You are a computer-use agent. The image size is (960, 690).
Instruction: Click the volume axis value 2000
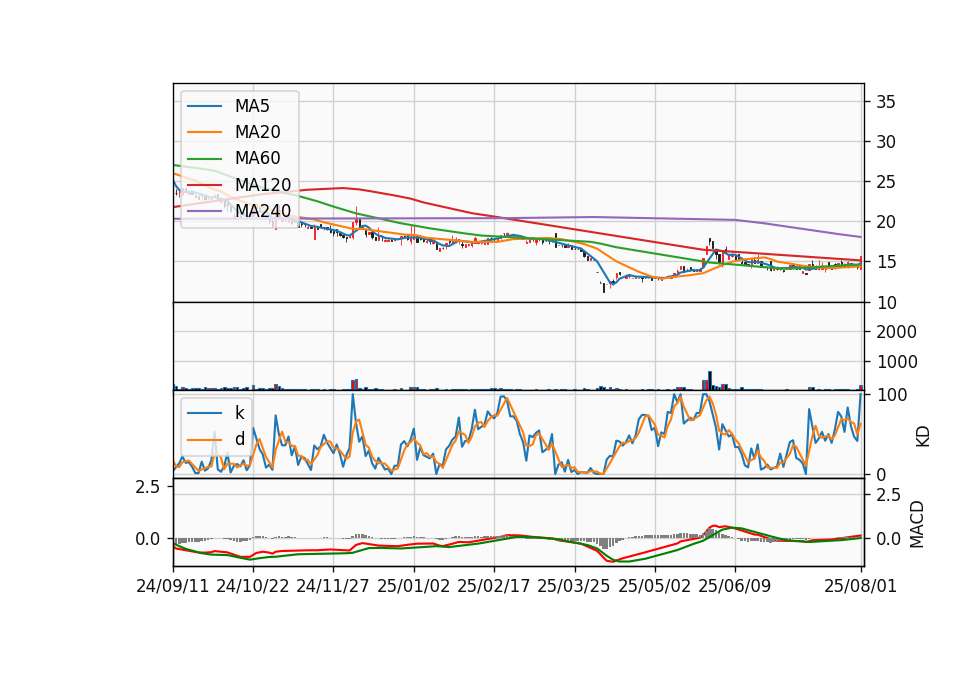click(896, 332)
